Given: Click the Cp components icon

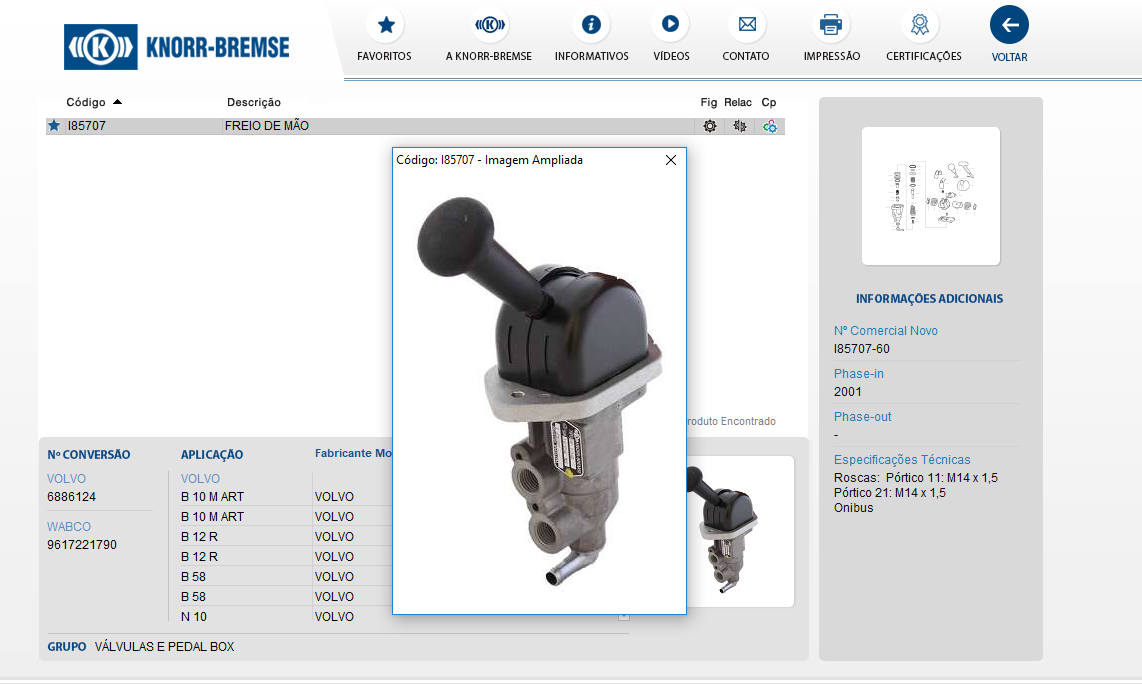Looking at the screenshot, I should 769,126.
